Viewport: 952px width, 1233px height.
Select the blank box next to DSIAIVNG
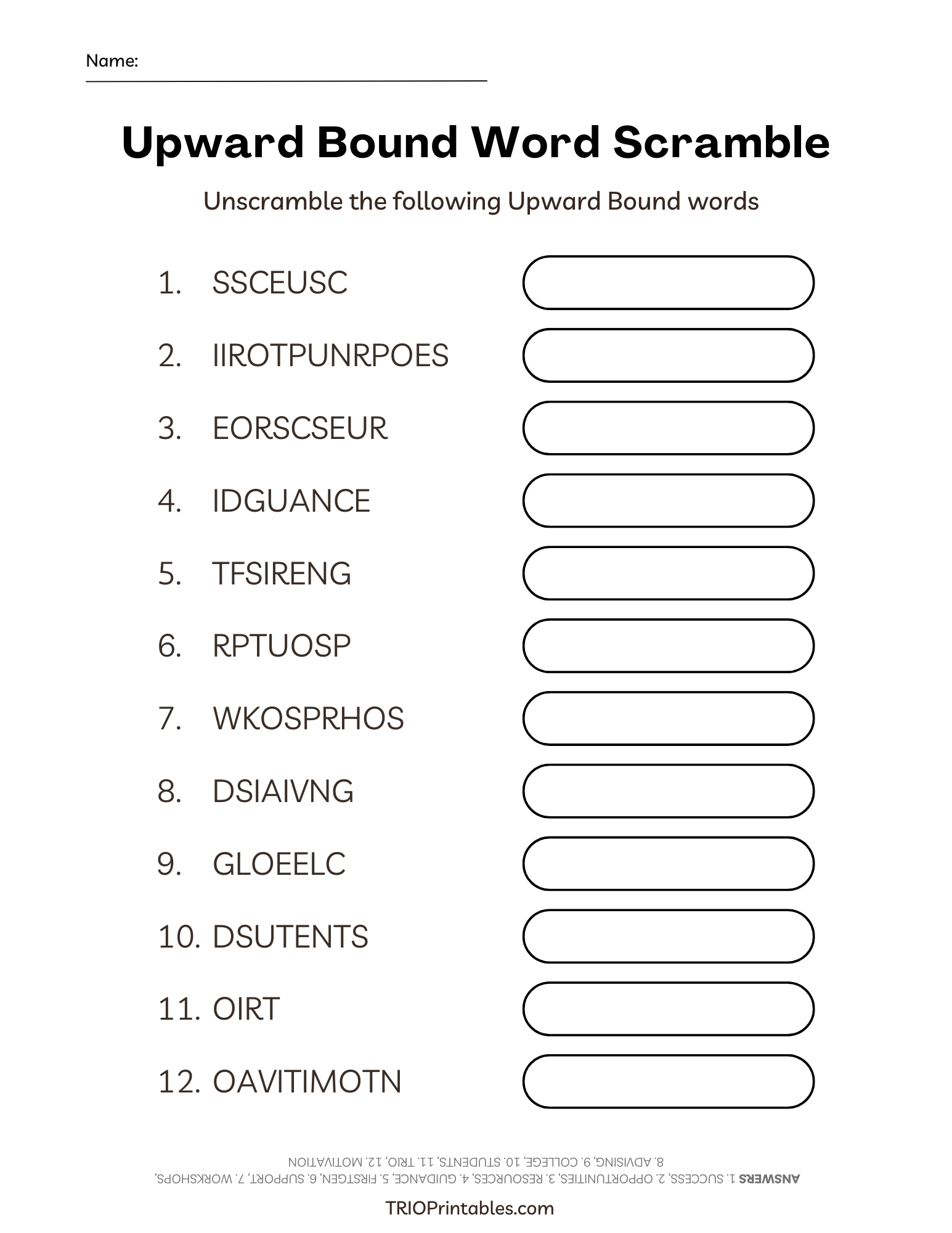click(x=668, y=791)
